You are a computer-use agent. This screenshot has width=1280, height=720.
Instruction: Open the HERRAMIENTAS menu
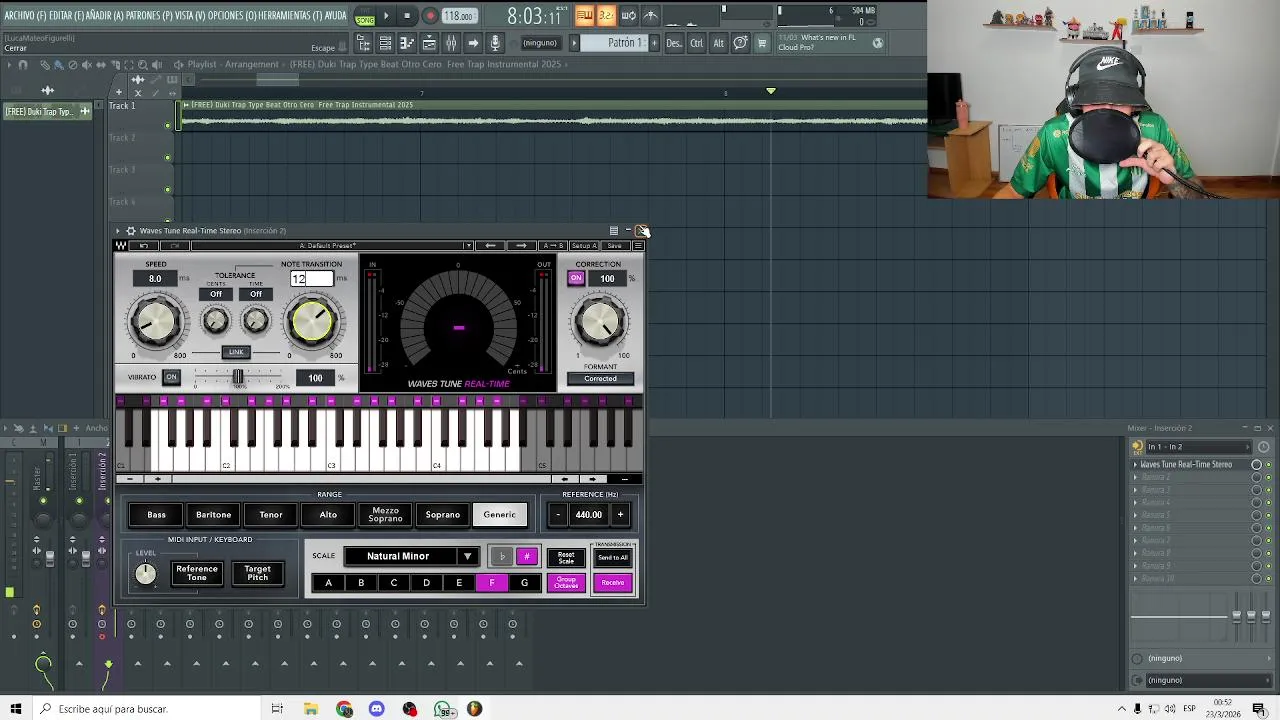[290, 16]
